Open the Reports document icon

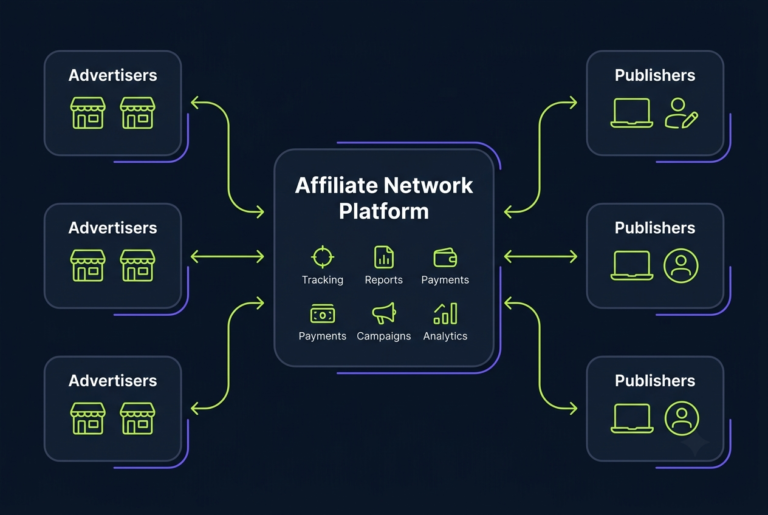[x=384, y=257]
